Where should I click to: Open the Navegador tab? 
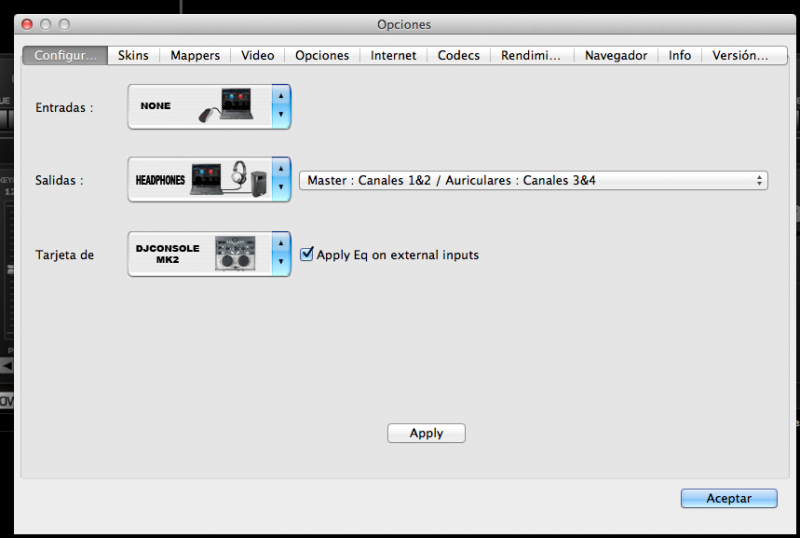coord(616,55)
